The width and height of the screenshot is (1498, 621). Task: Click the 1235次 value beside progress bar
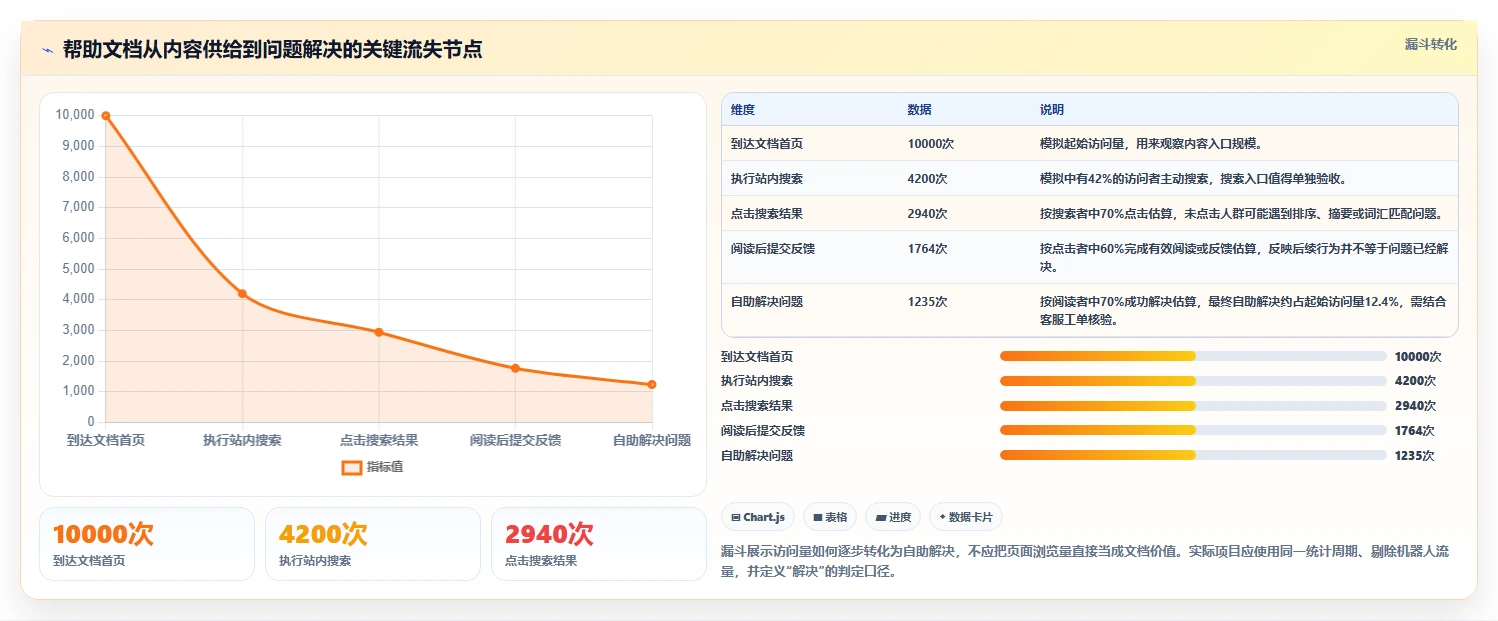click(1414, 456)
